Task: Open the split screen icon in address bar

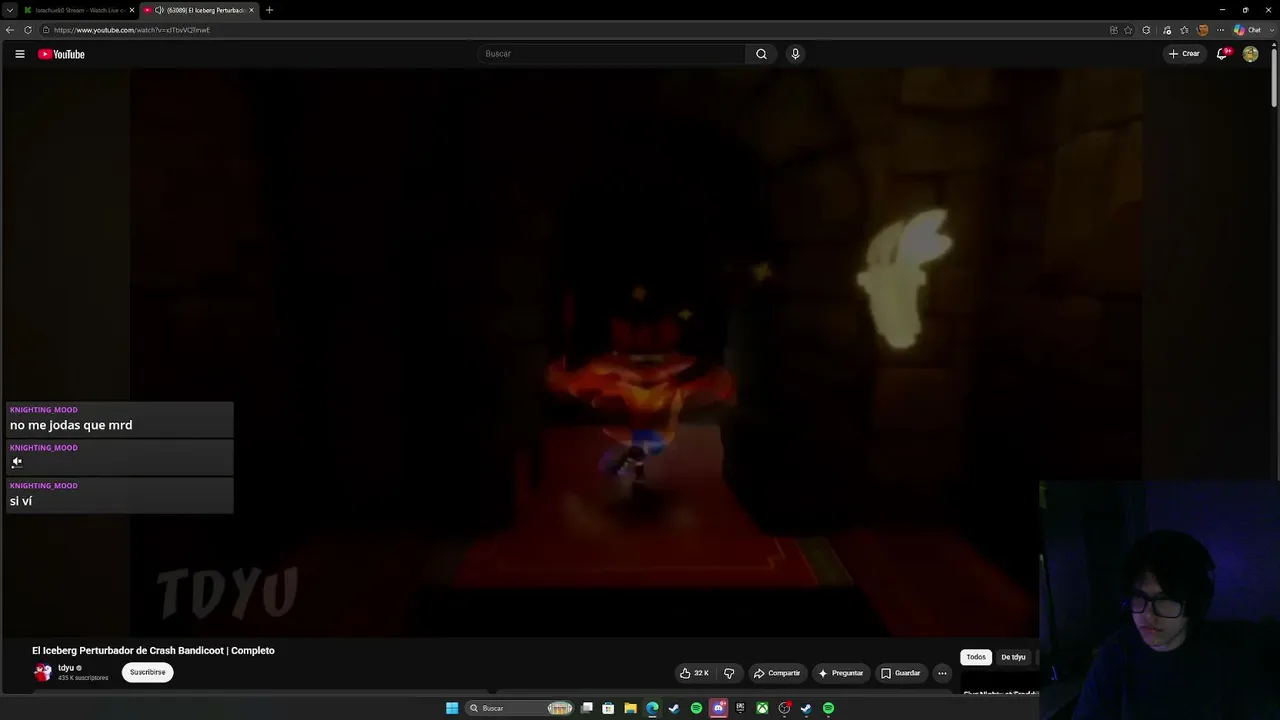Action: pos(1114,30)
